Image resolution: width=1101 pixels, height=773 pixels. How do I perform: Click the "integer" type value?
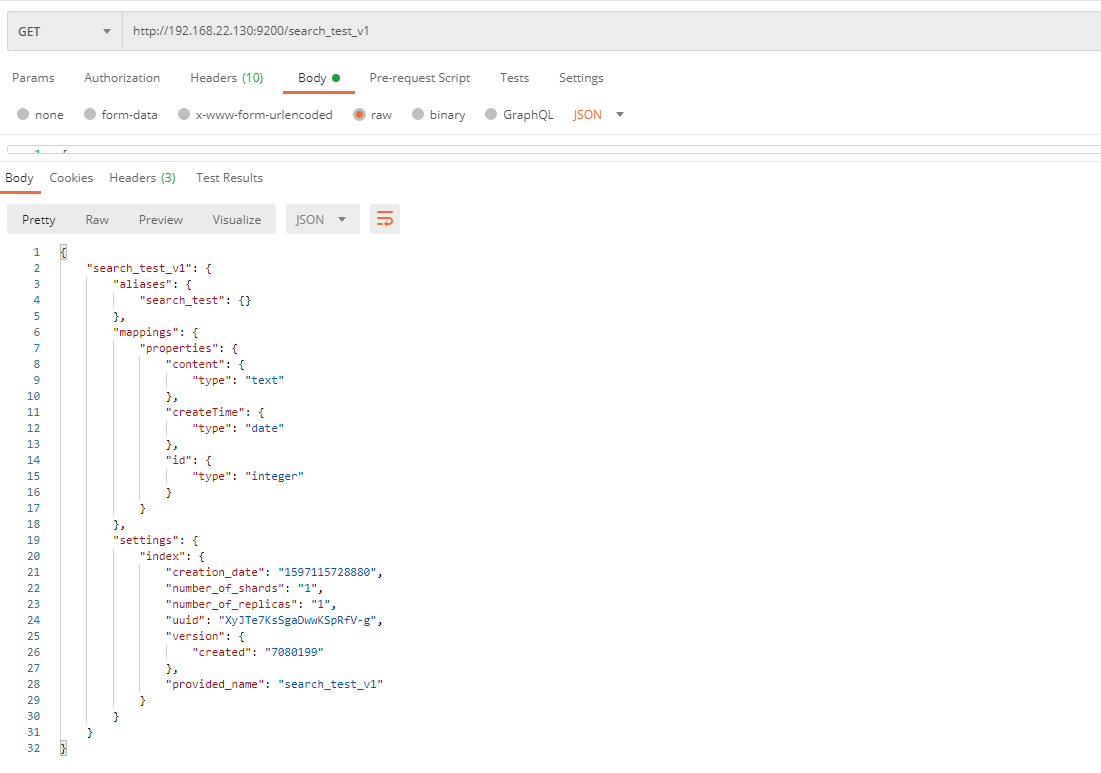[275, 476]
